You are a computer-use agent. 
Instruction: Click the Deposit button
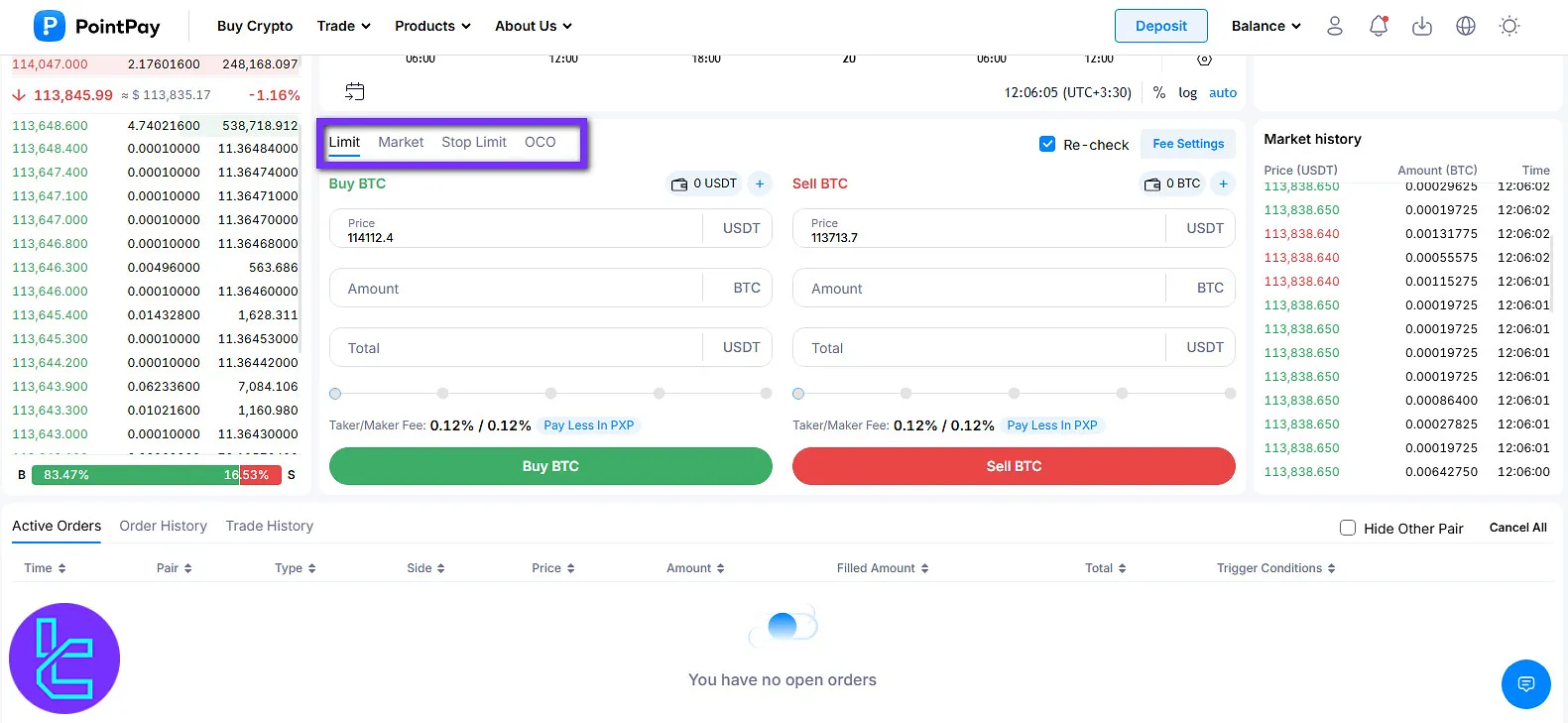tap(1161, 26)
